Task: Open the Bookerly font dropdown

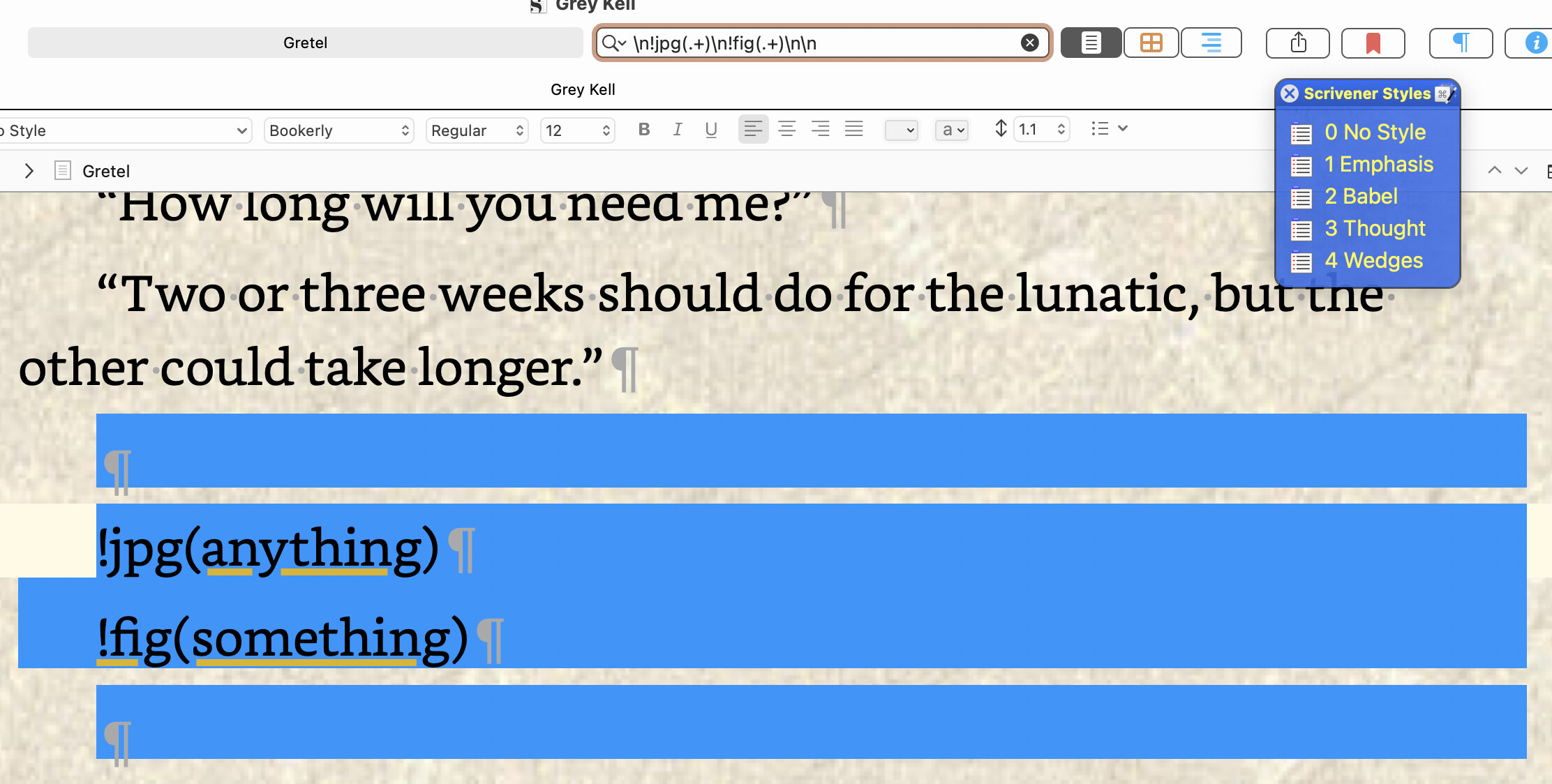Action: click(x=338, y=130)
